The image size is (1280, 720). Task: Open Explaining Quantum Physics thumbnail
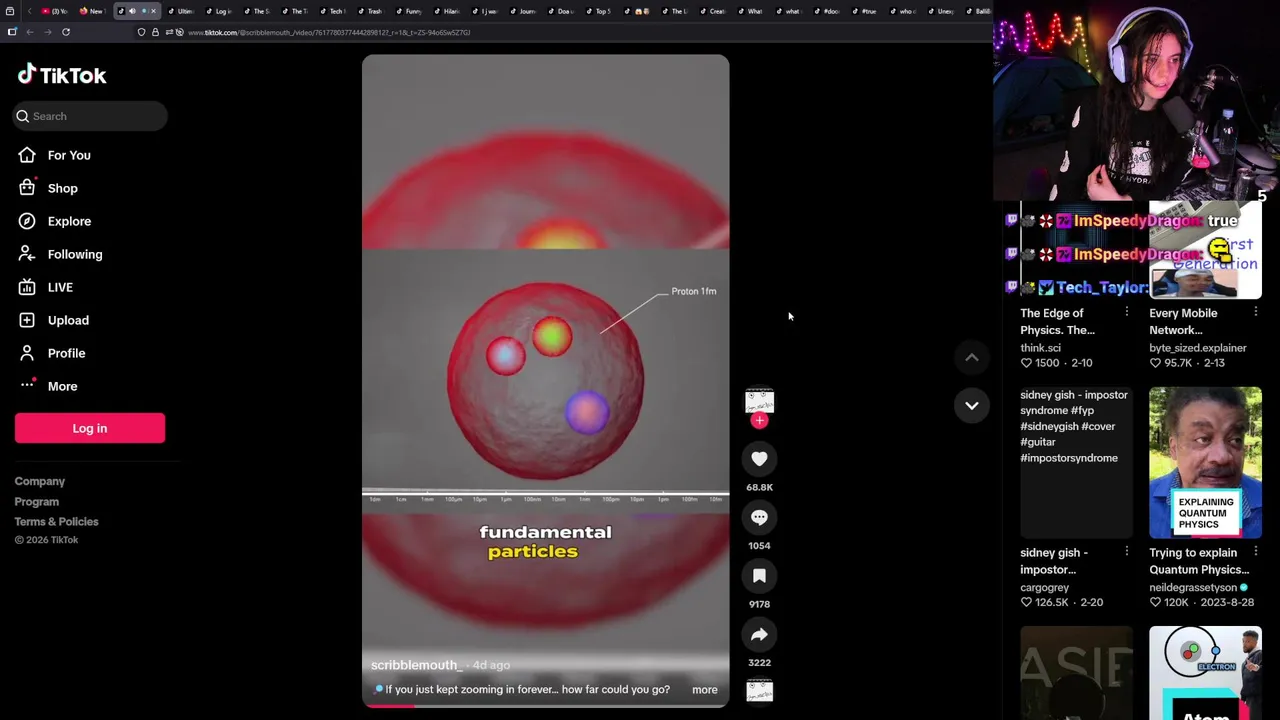coord(1205,463)
